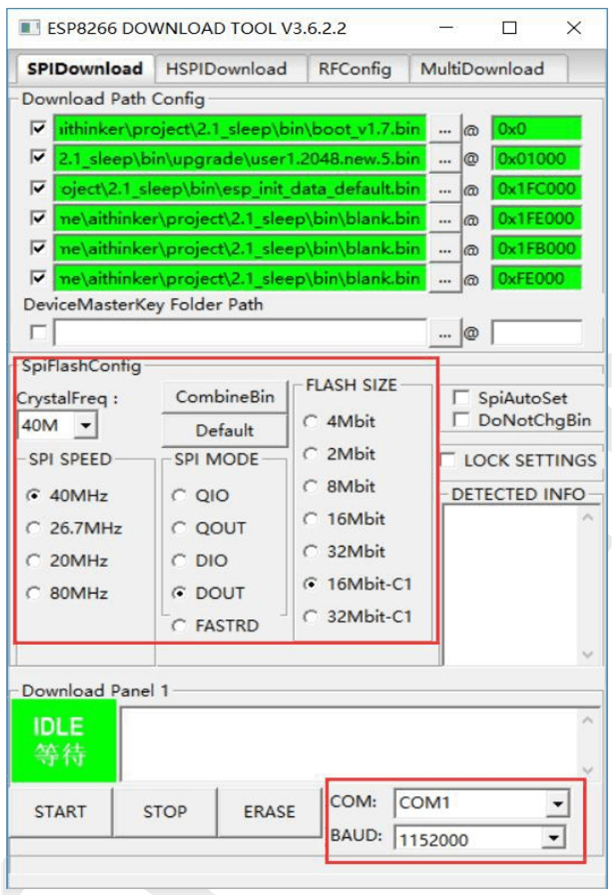Browse file for boot_v1.7.bin path row
Viewport: 613px width, 896px height.
(x=444, y=129)
